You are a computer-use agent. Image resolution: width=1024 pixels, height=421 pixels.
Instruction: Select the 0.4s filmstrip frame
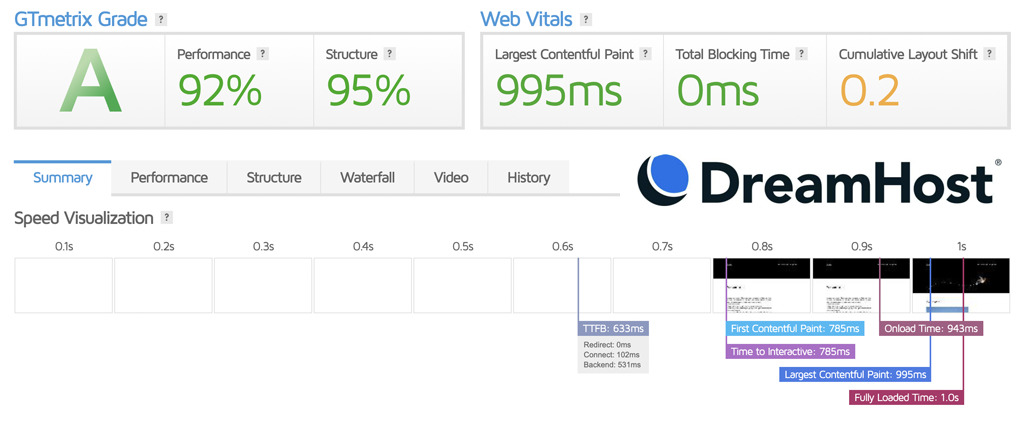(363, 285)
